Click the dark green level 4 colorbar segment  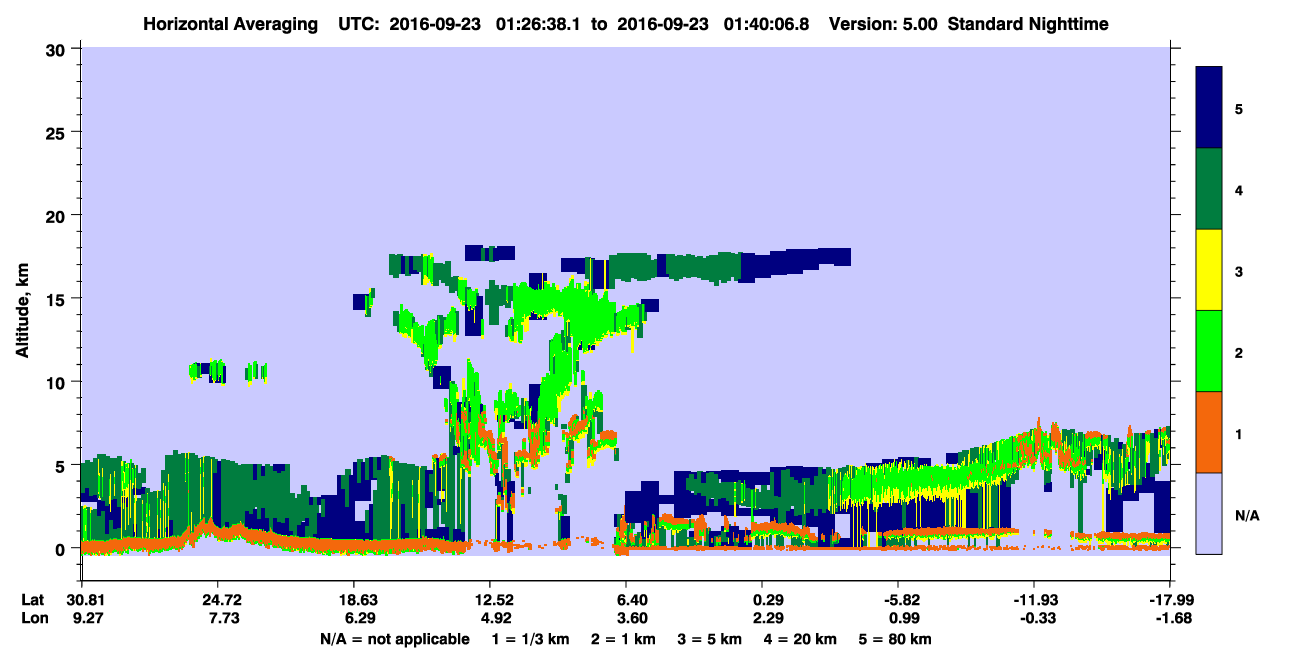point(1209,189)
